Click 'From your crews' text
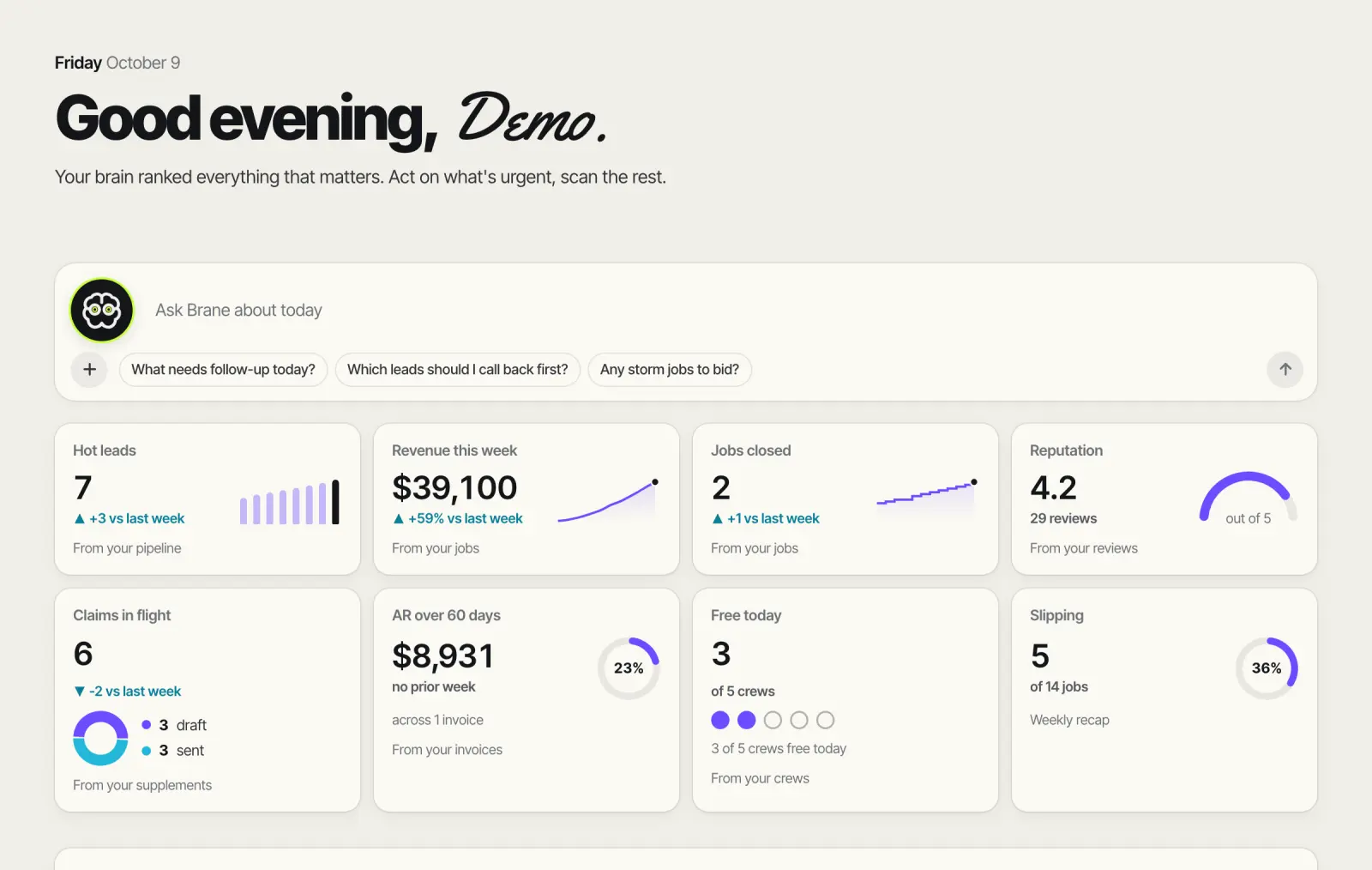This screenshot has width=1372, height=870. click(x=760, y=779)
